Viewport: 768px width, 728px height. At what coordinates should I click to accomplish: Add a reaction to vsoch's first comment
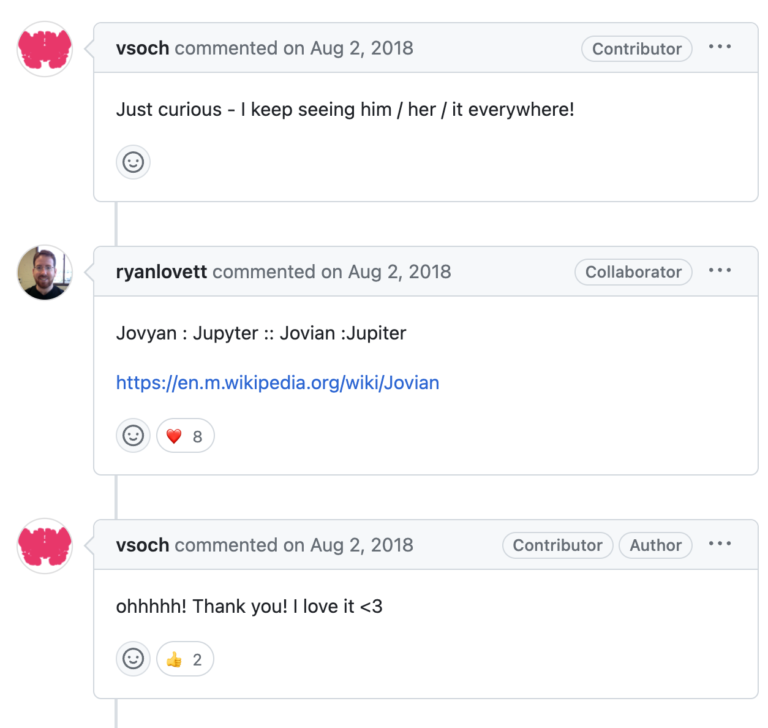click(133, 162)
